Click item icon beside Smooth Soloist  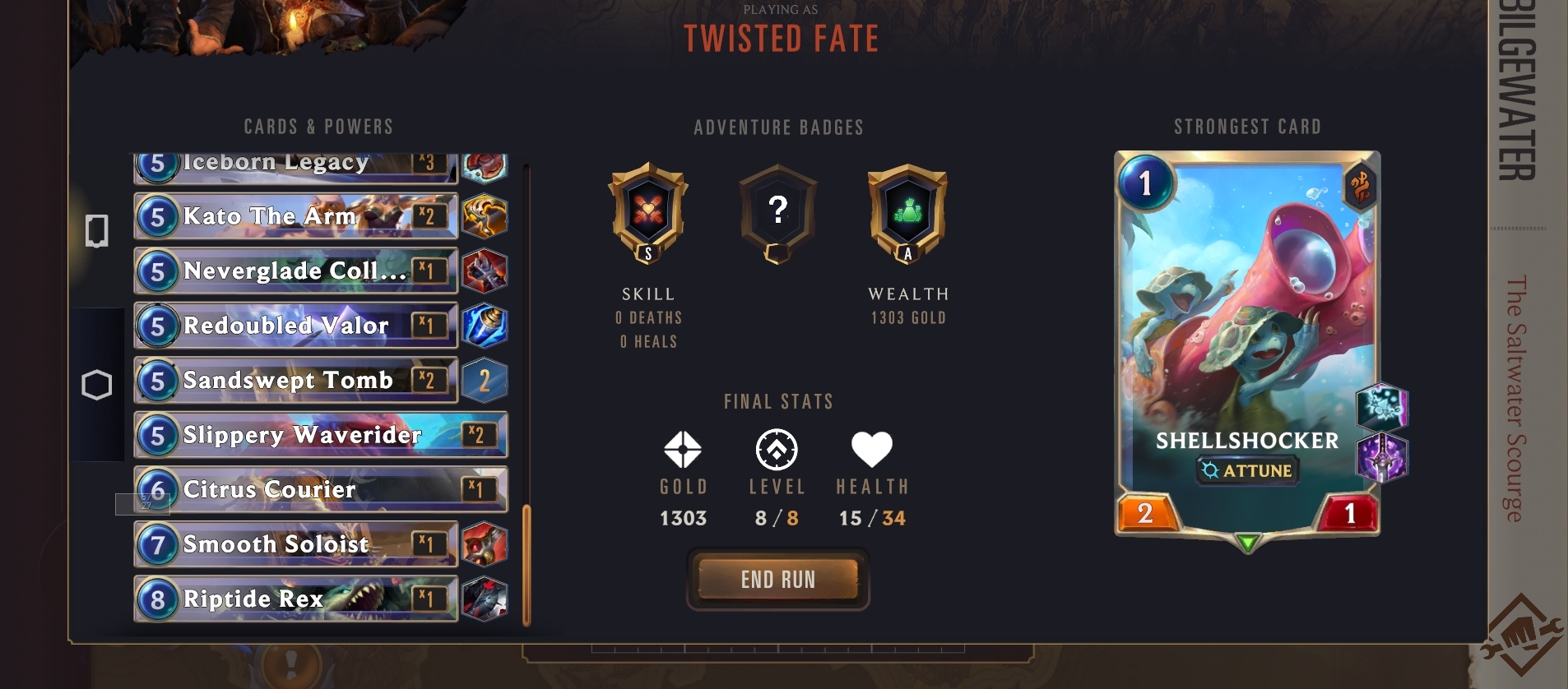pyautogui.click(x=485, y=544)
